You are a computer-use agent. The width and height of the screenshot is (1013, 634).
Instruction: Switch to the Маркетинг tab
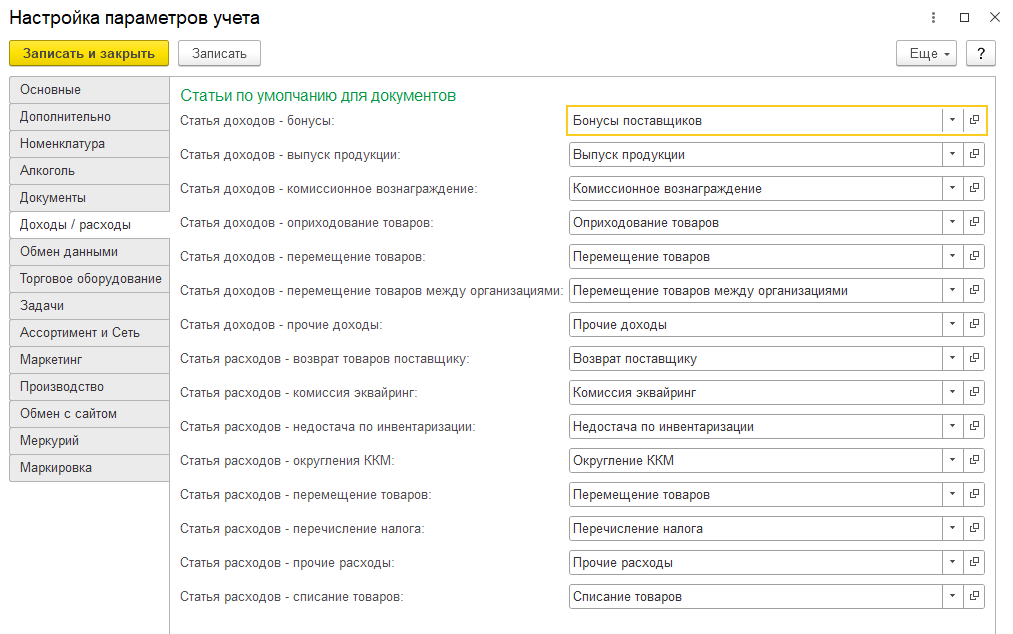coord(89,360)
